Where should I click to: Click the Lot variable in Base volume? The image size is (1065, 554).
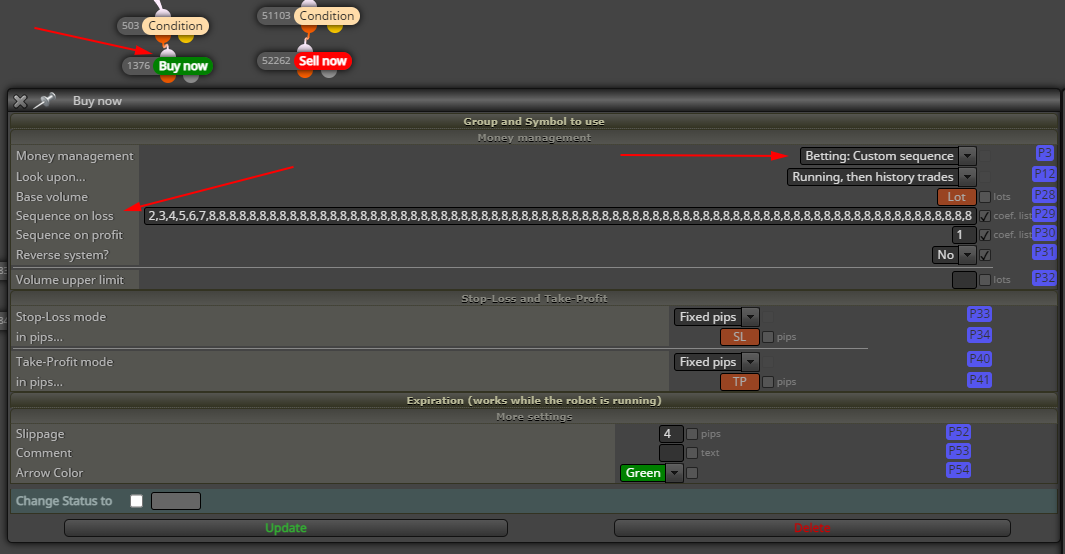(957, 197)
